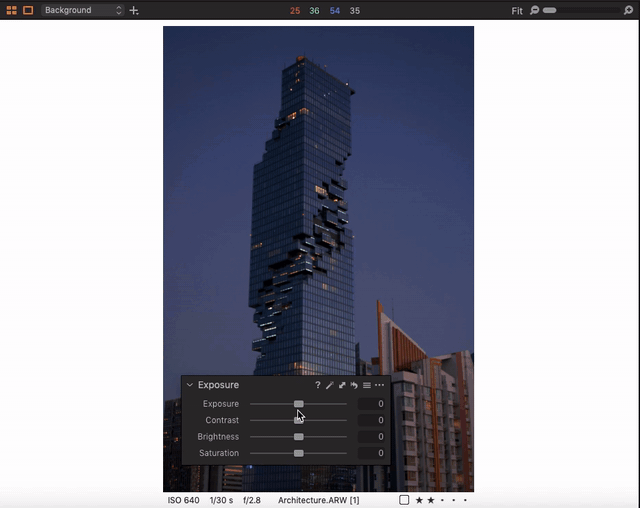Add a new layer with plus icon
This screenshot has width=640, height=508.
click(134, 10)
